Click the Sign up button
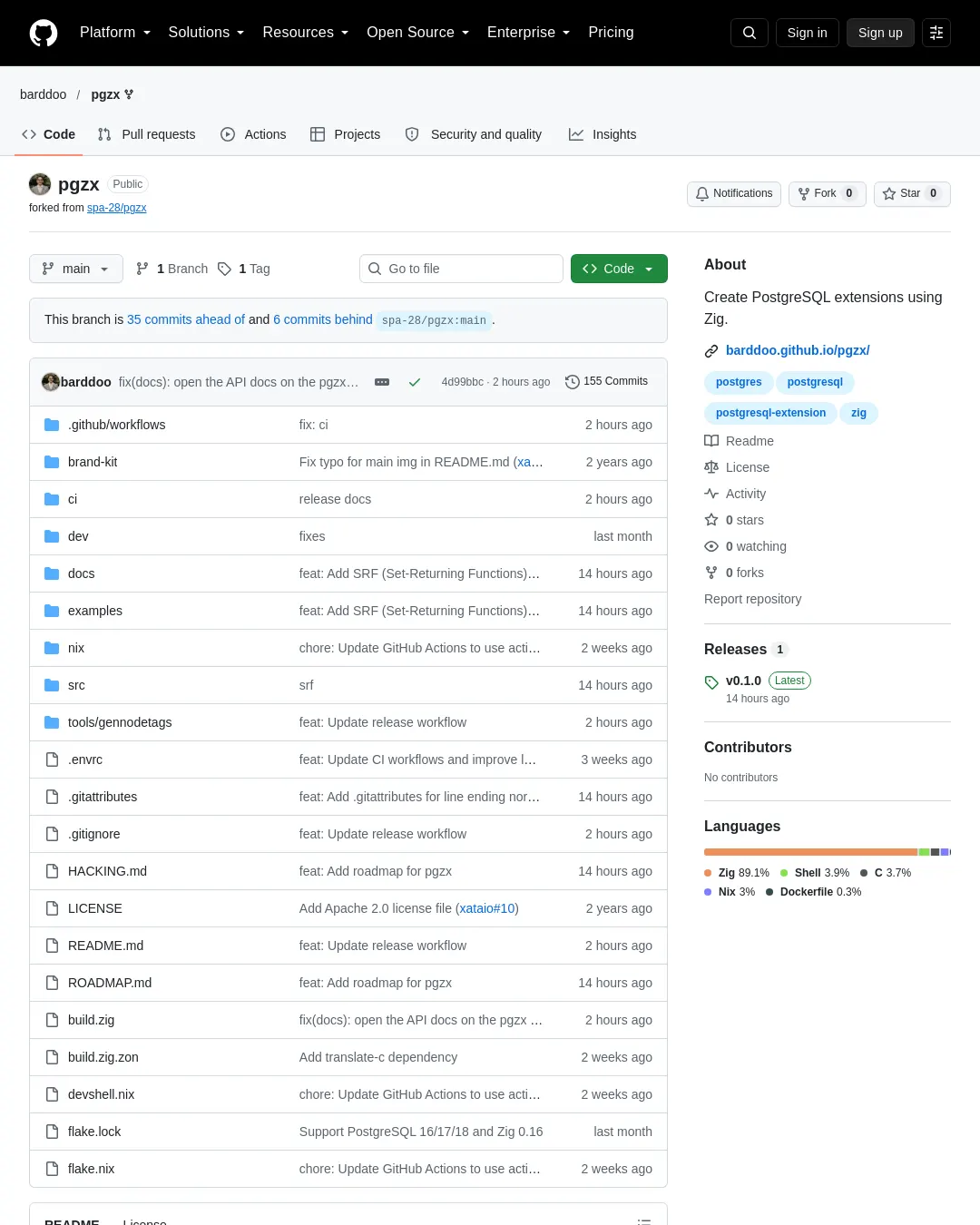Image resolution: width=980 pixels, height=1225 pixels. tap(880, 33)
